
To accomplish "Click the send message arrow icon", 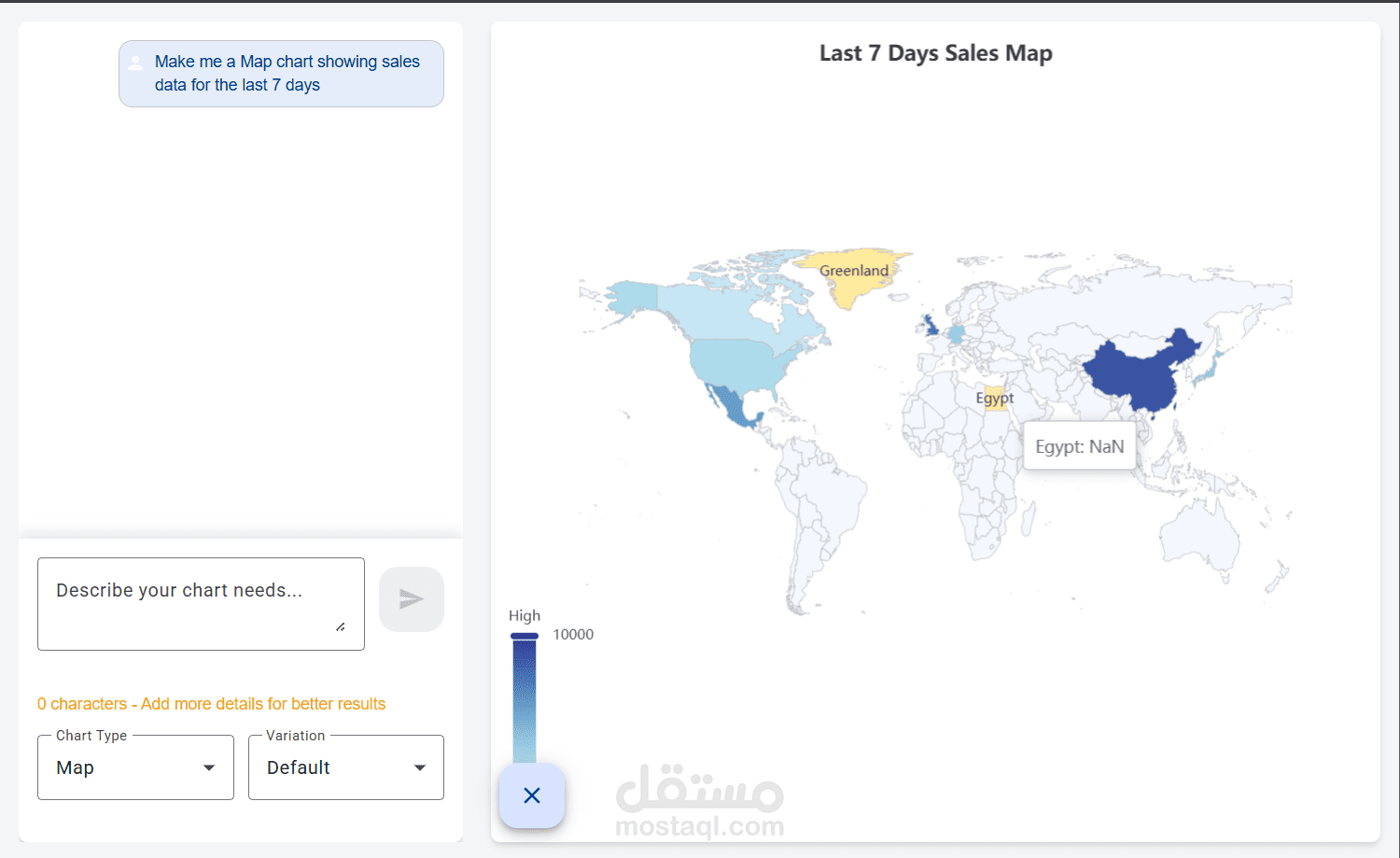I will tap(411, 599).
